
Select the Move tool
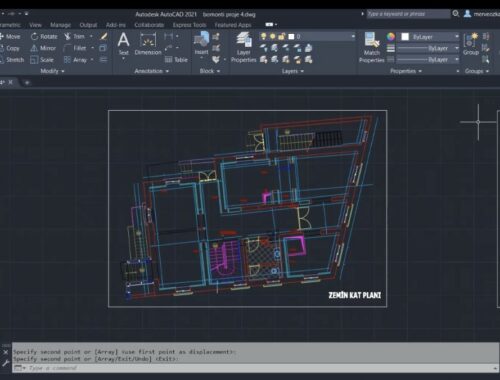(x=11, y=36)
